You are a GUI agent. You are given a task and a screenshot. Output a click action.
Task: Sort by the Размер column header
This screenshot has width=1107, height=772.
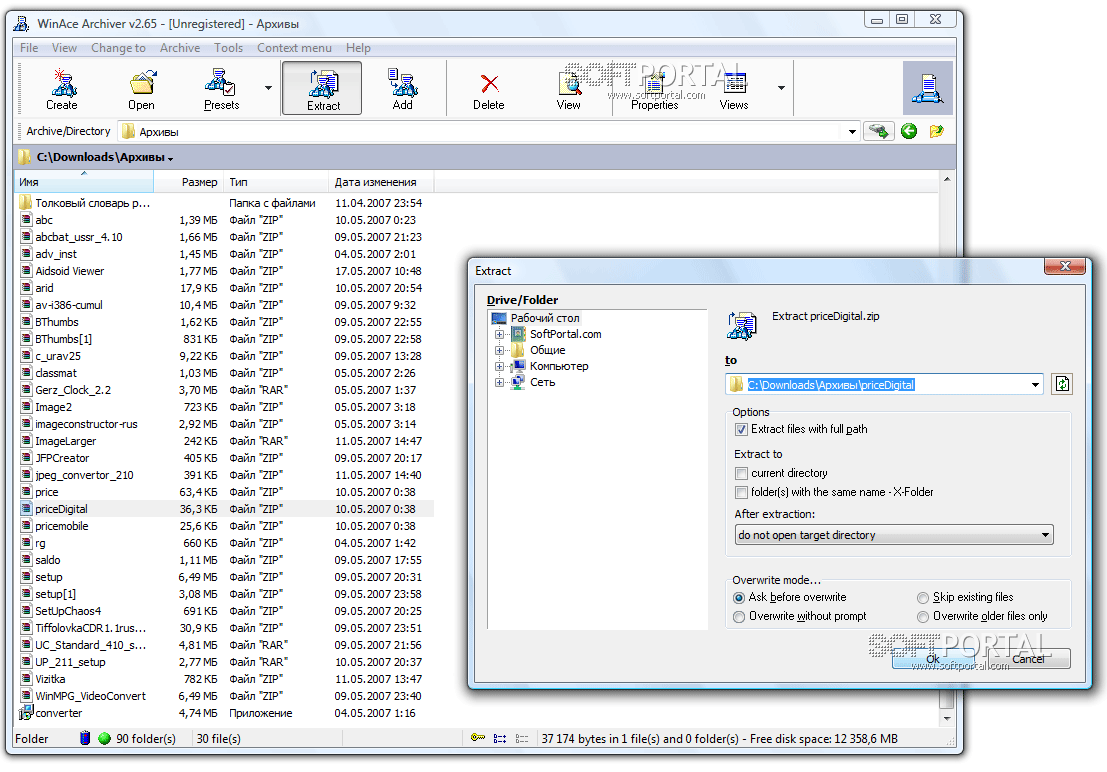pos(189,182)
